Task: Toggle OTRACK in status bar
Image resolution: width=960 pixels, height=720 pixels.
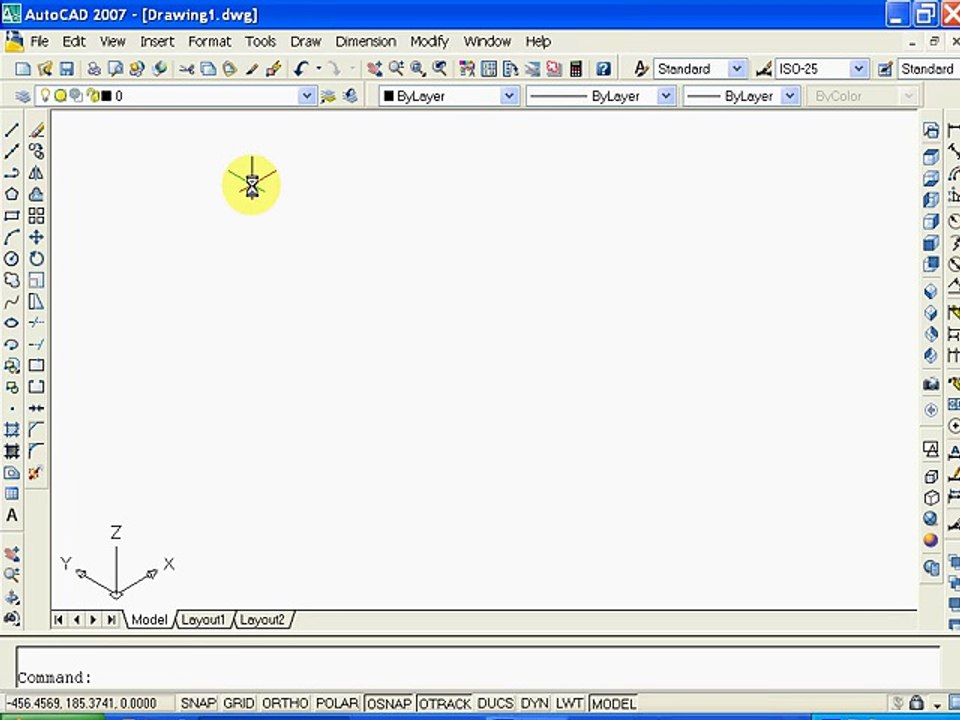Action: 445,703
